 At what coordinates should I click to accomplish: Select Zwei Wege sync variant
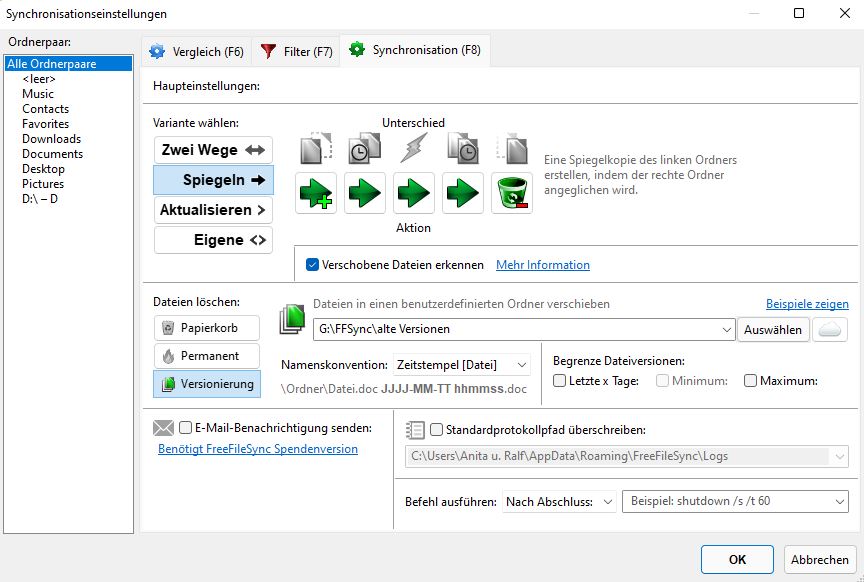pos(213,150)
